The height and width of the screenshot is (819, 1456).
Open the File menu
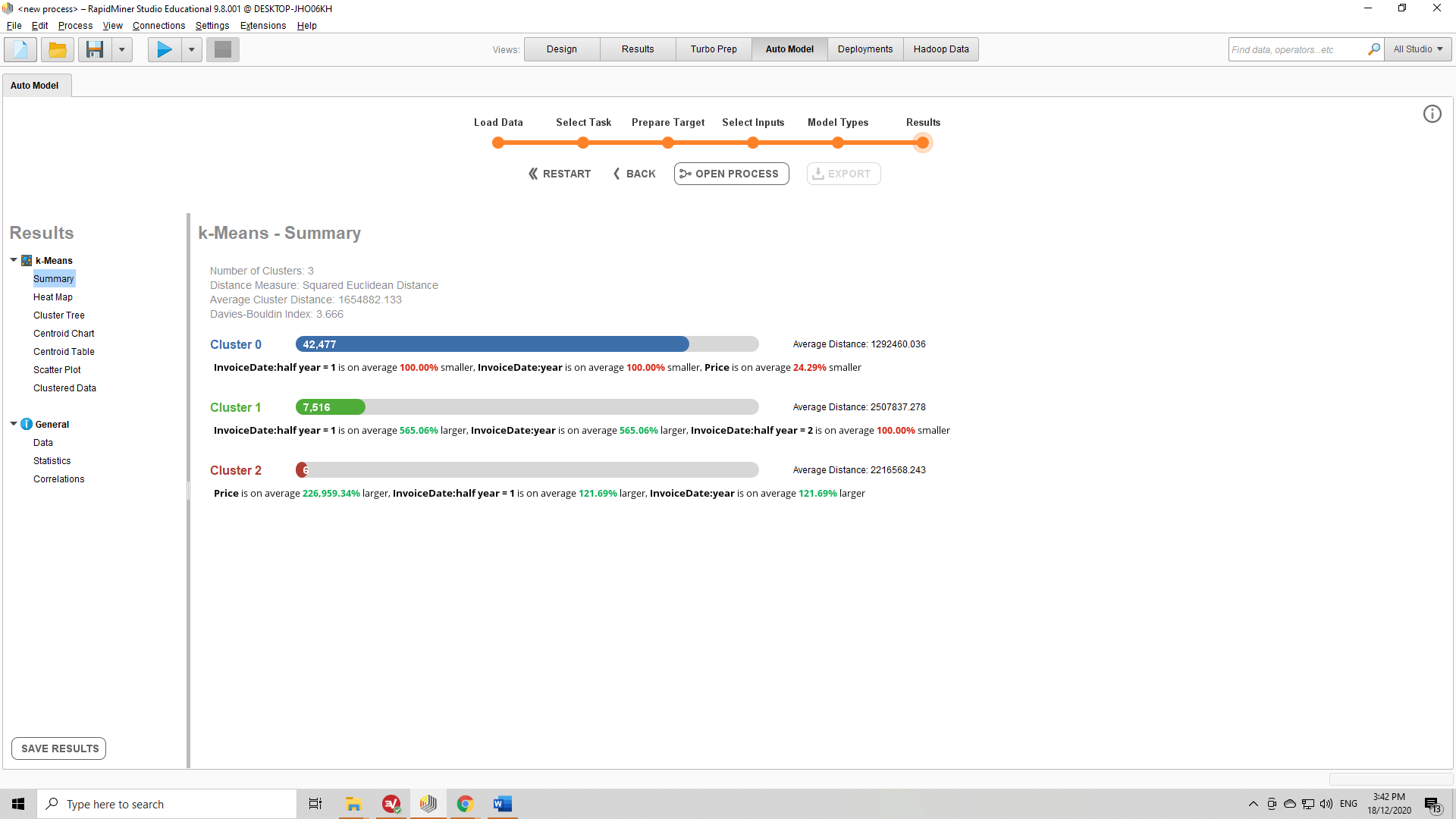click(x=14, y=26)
